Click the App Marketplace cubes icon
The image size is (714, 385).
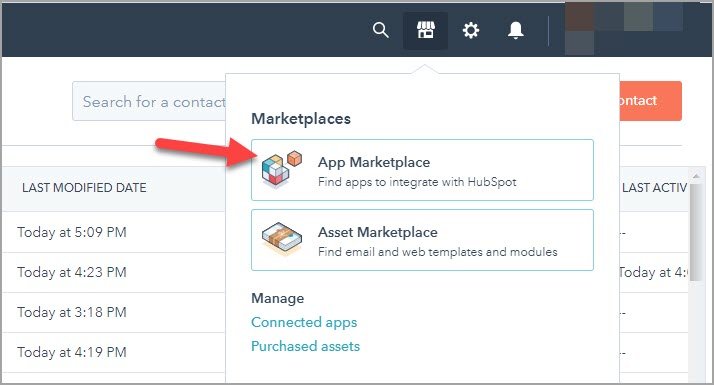tap(281, 169)
